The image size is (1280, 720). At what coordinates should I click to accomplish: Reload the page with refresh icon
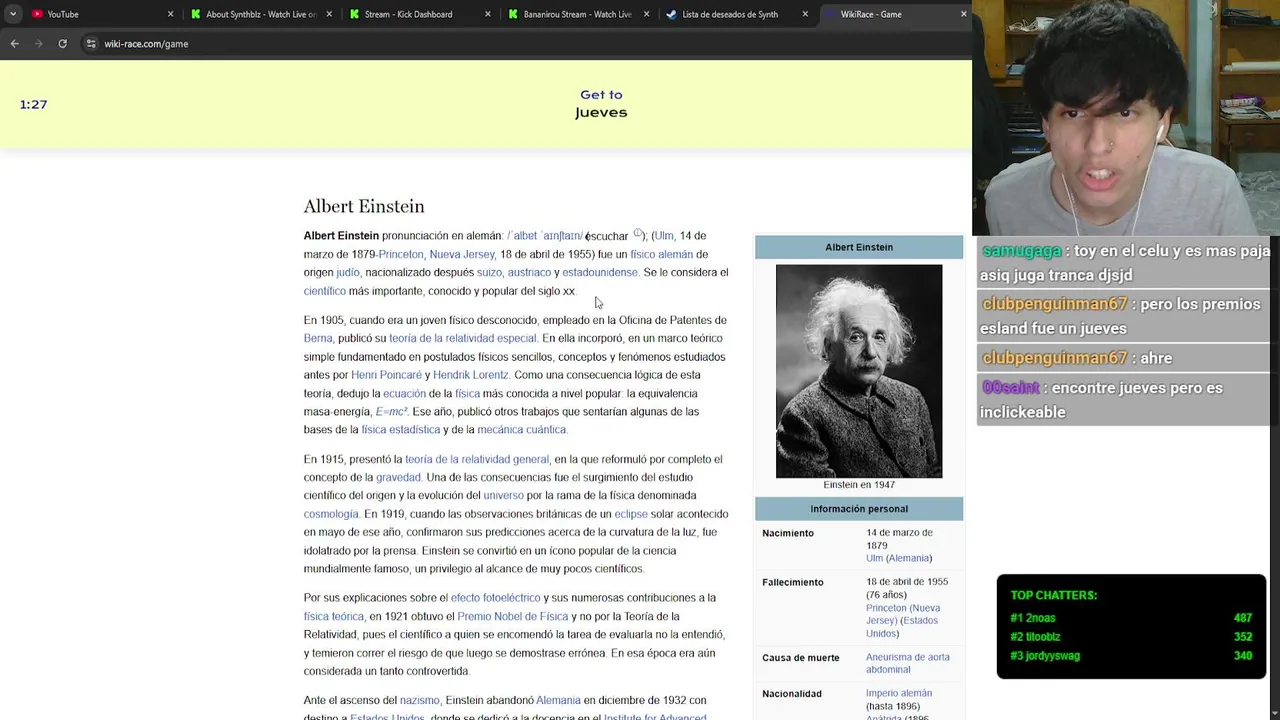point(62,44)
